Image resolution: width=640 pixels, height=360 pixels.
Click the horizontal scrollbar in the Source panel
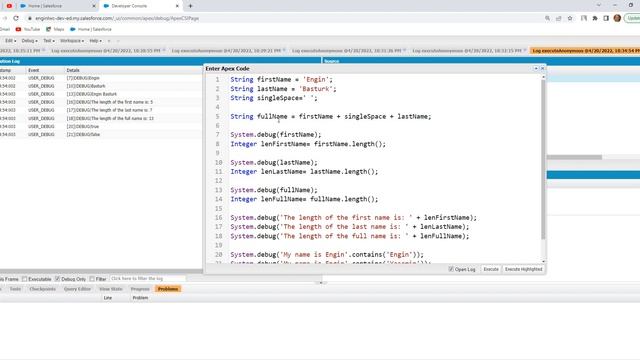[x=574, y=157]
